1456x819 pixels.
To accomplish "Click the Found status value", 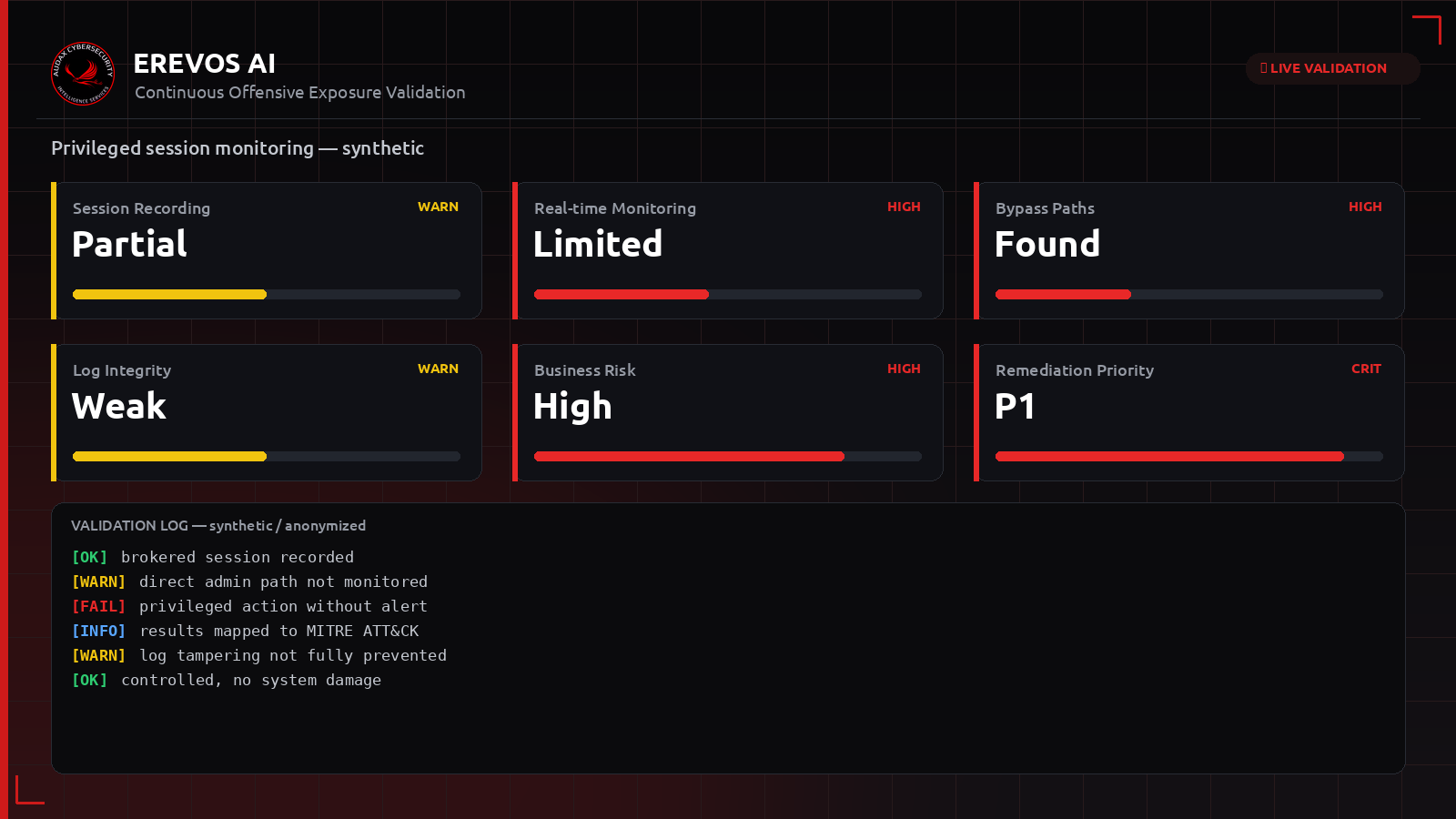I will coord(1047,244).
